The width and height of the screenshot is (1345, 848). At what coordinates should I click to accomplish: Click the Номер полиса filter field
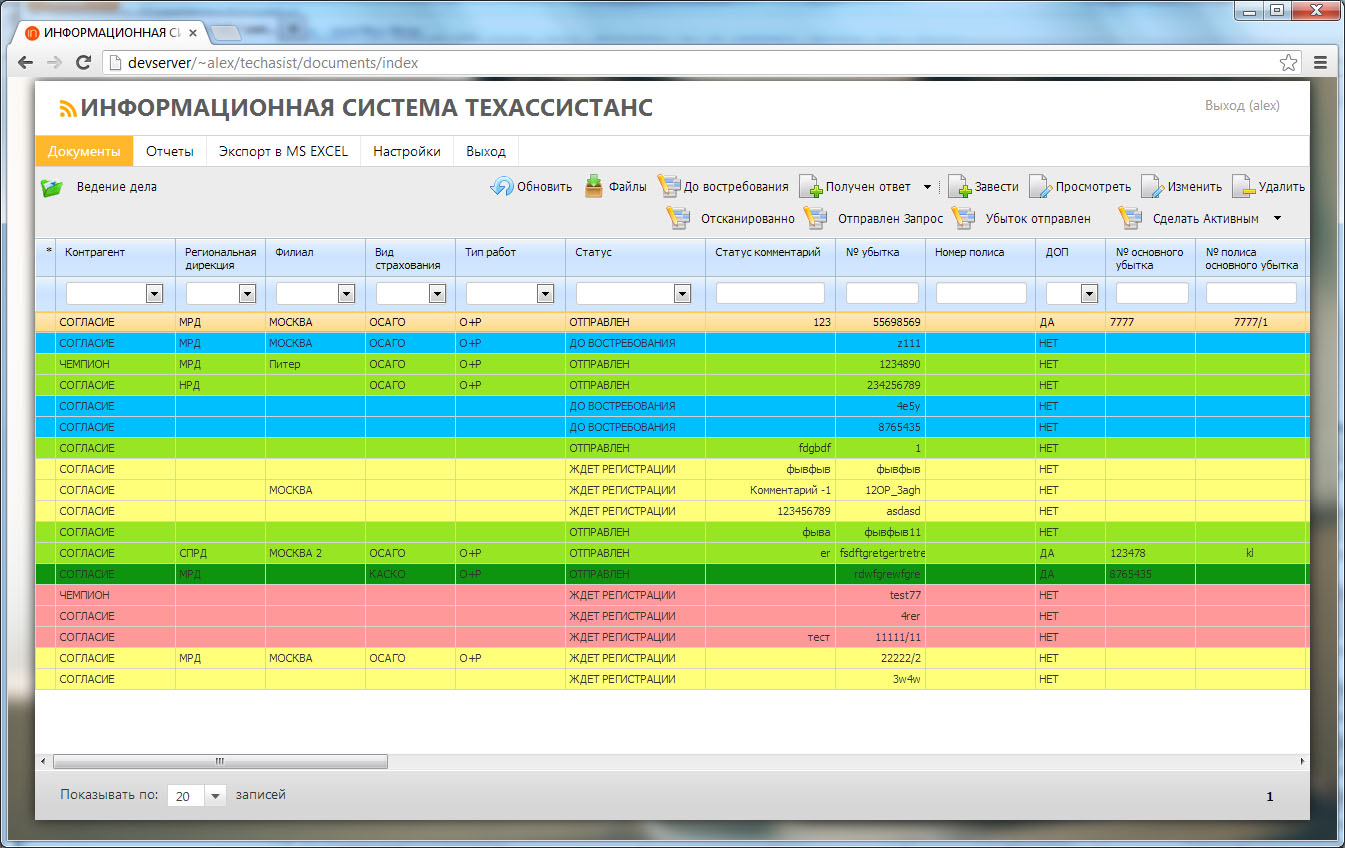point(981,293)
